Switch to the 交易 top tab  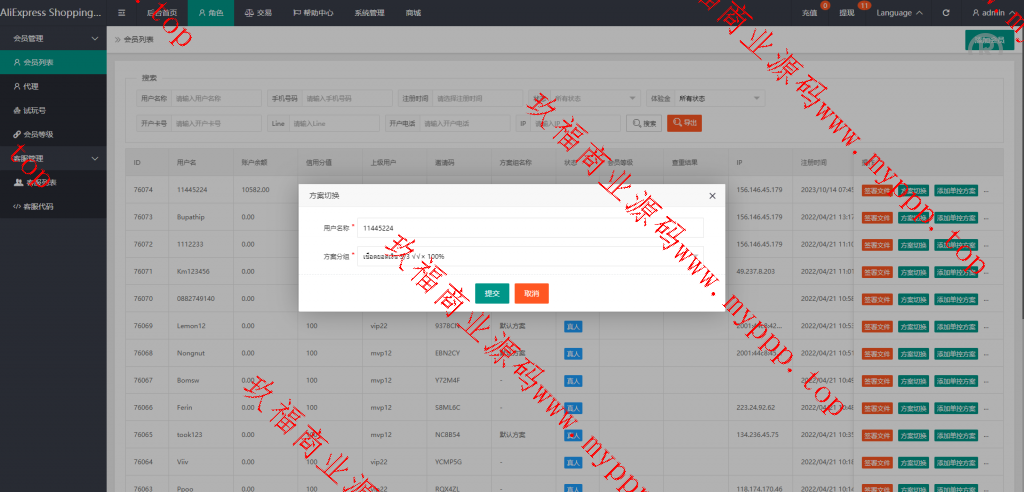(258, 13)
